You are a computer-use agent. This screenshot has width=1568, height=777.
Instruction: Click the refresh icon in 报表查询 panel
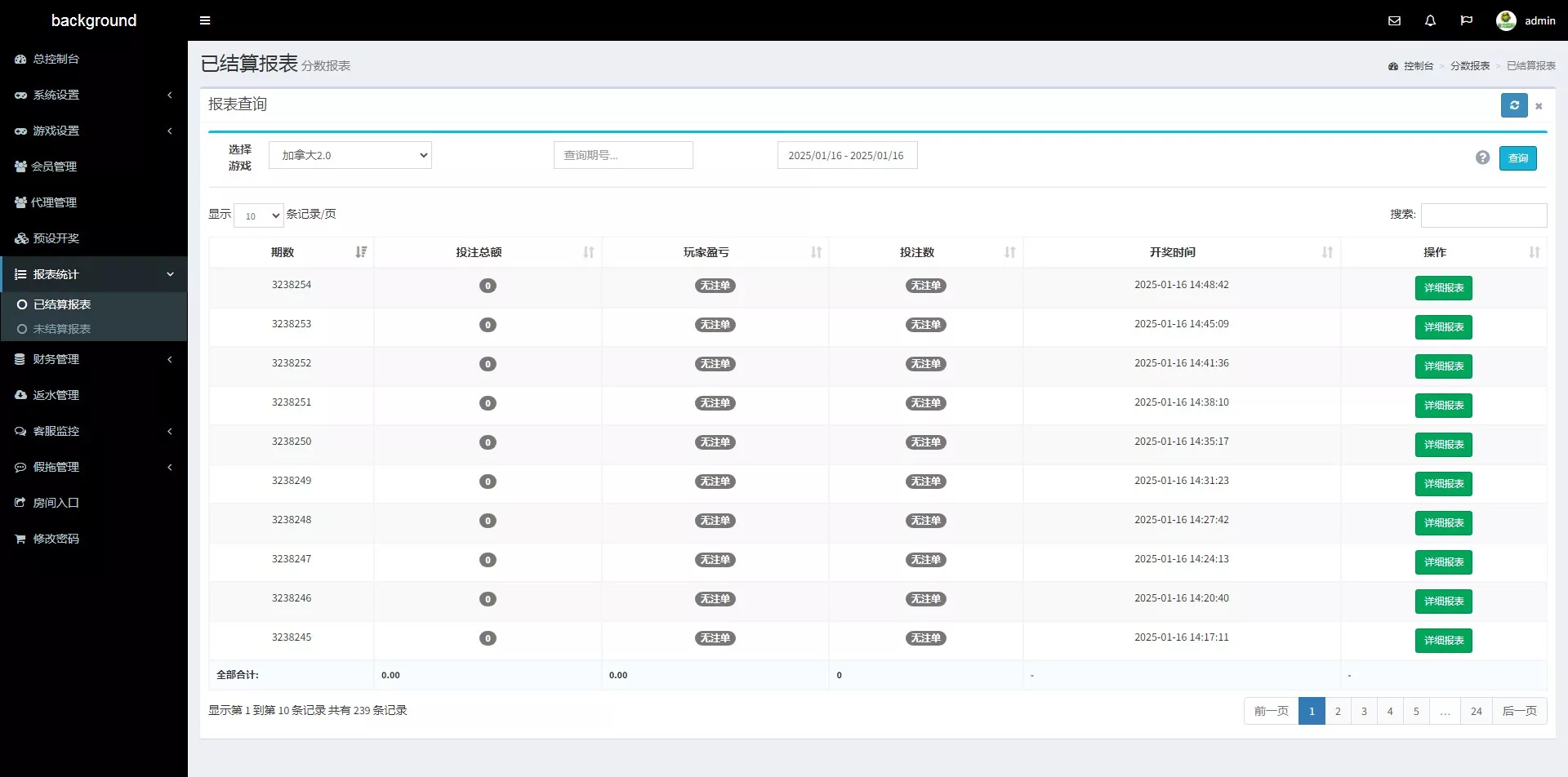[1513, 105]
